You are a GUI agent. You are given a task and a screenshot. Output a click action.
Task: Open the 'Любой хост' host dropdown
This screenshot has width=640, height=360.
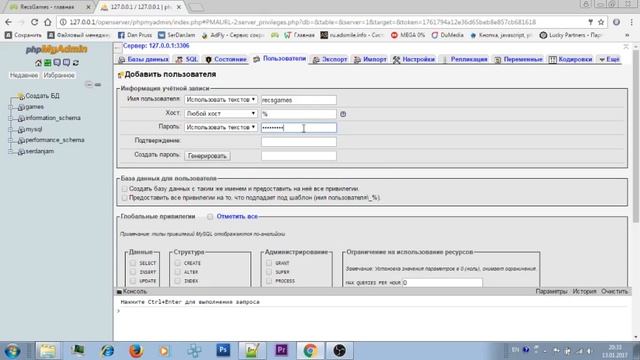[x=220, y=113]
